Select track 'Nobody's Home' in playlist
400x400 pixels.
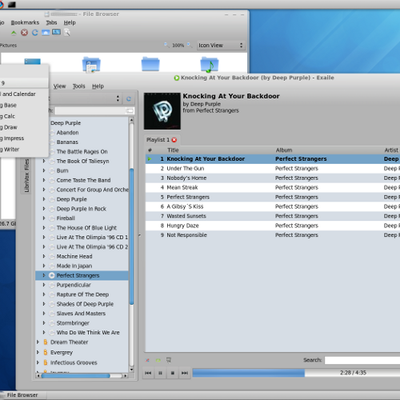coord(273,178)
